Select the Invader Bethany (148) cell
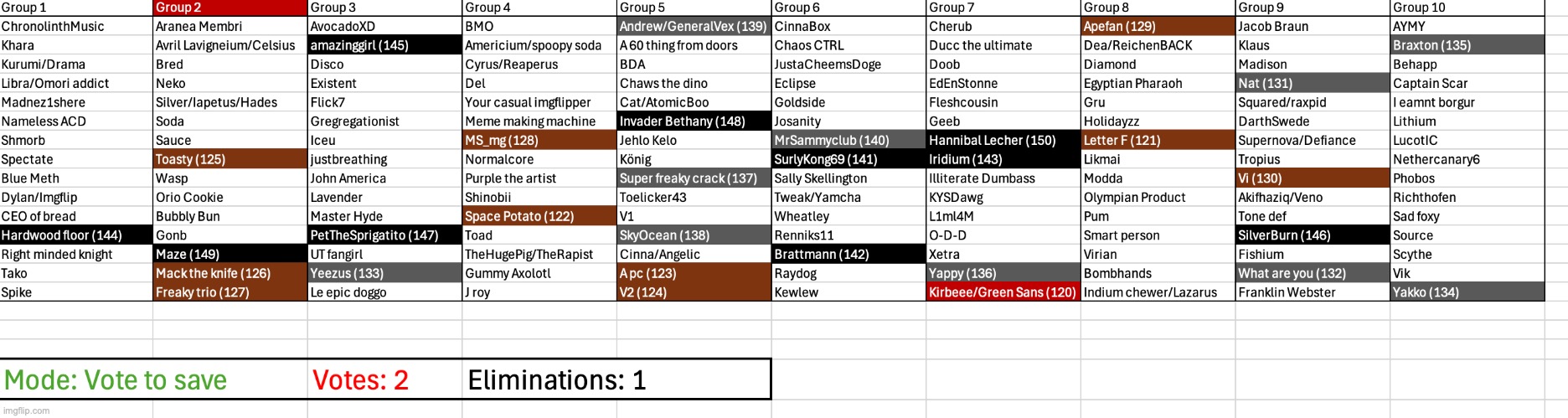Screen dimensions: 1568x418 694,121
